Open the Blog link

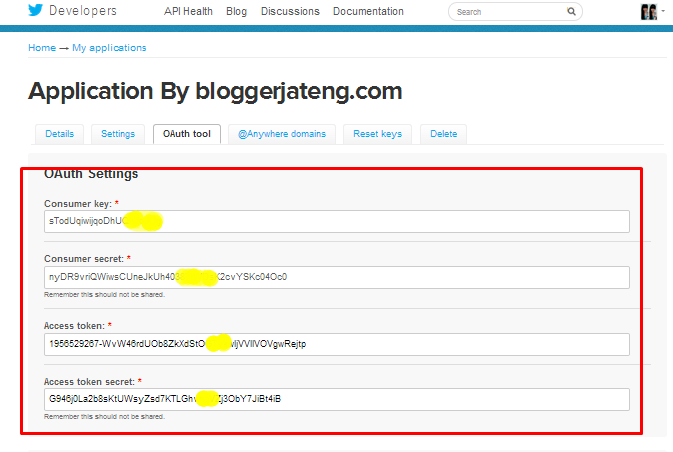(236, 12)
